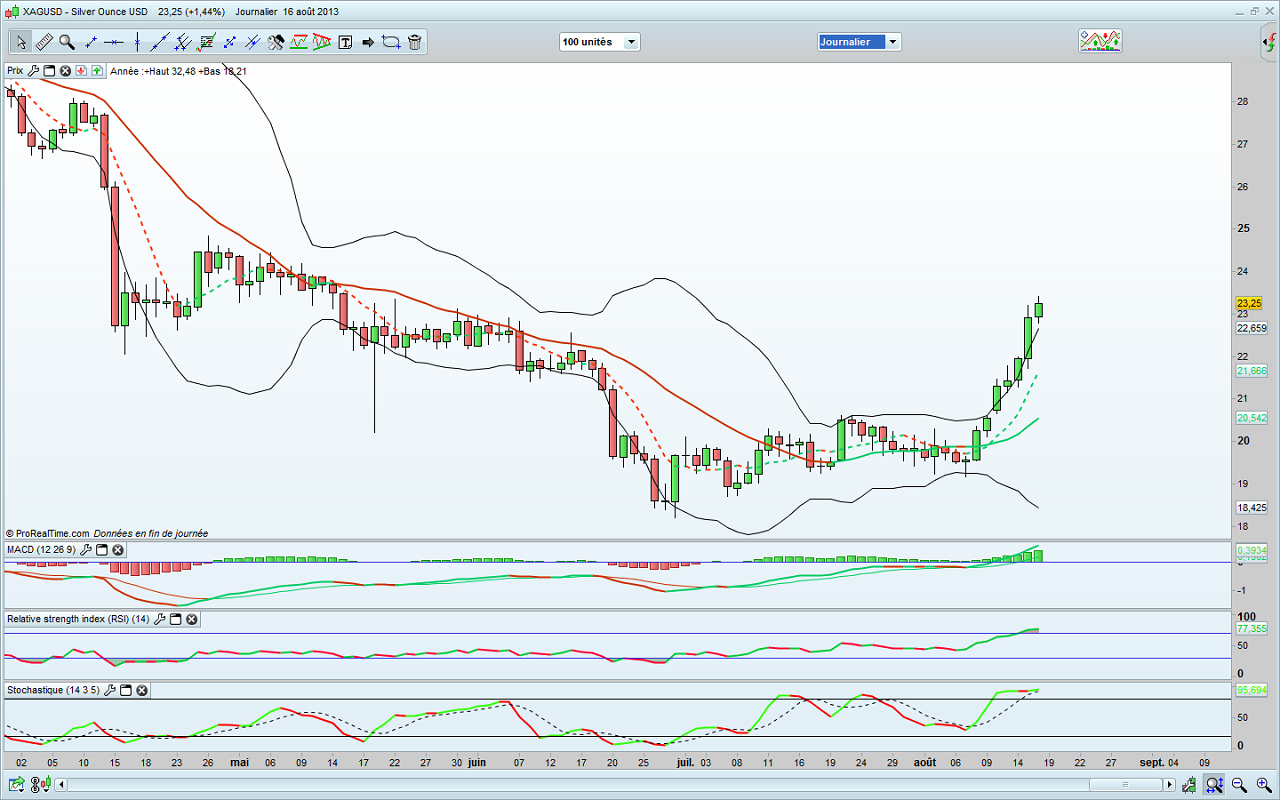Toggle maximize on the Stochastique panel
The image size is (1280, 800).
pyautogui.click(x=126, y=690)
